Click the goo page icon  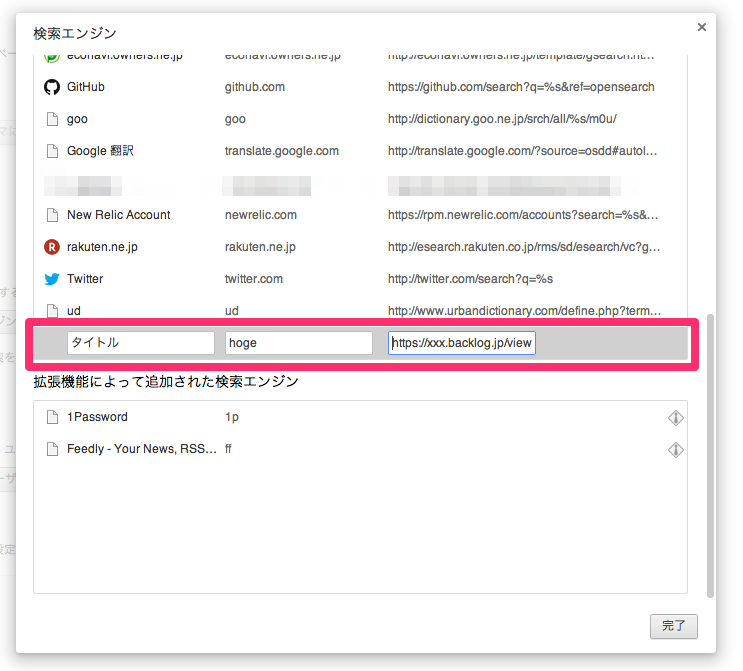point(52,119)
